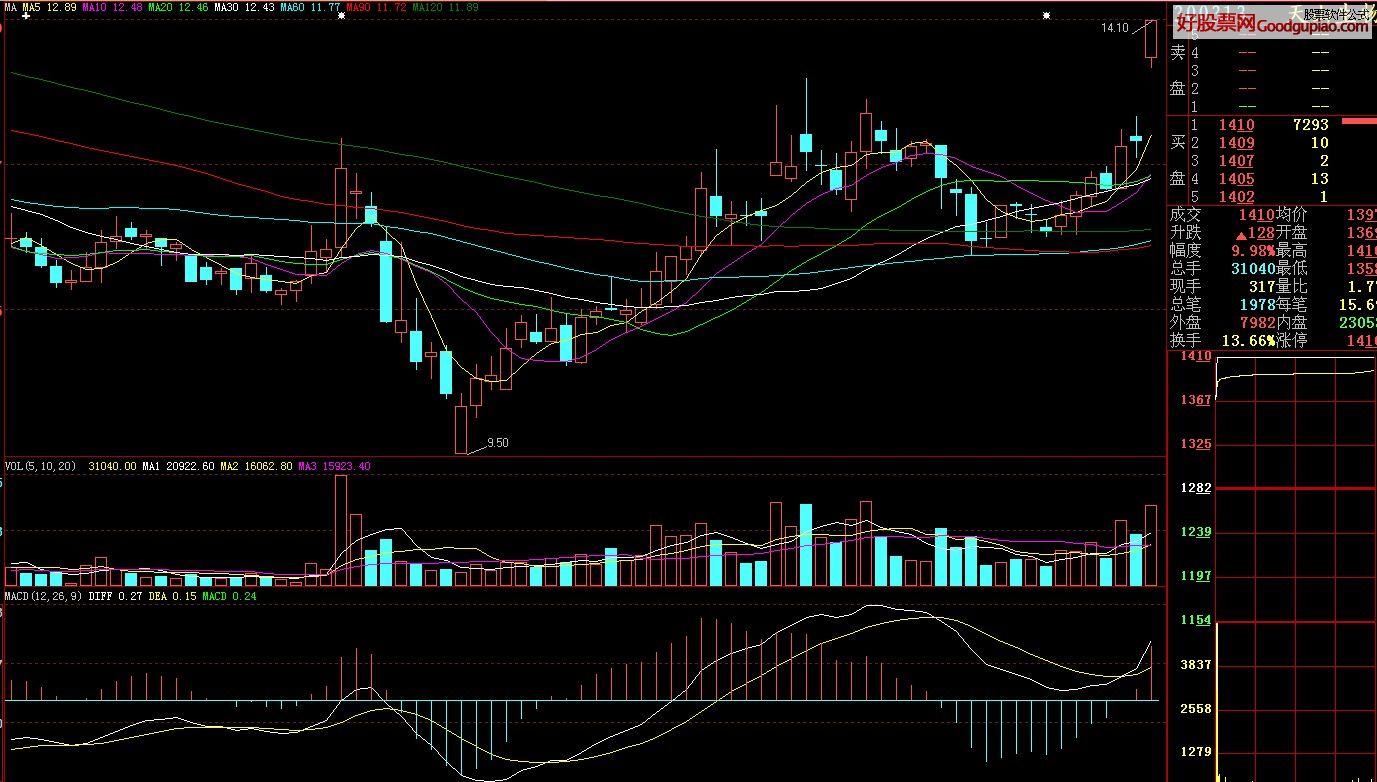Click 1239 on the intraday price axis
The width and height of the screenshot is (1377, 782).
click(1196, 532)
